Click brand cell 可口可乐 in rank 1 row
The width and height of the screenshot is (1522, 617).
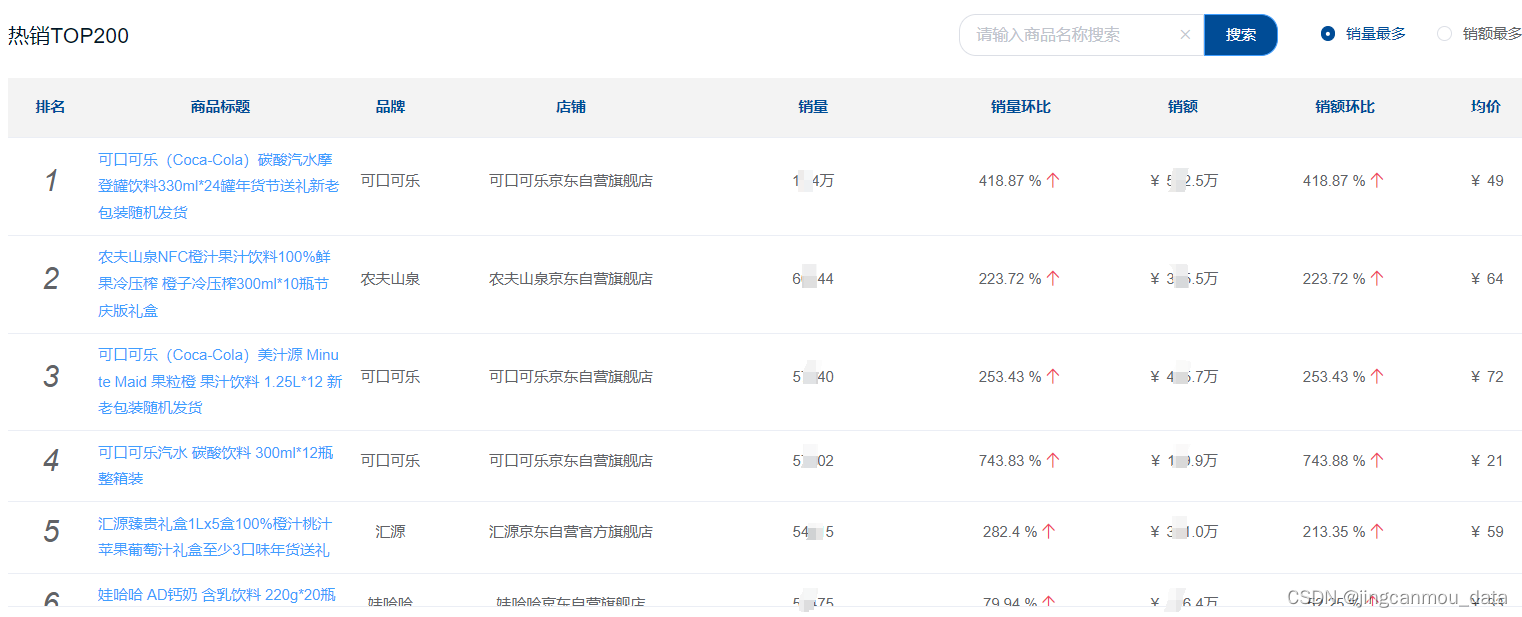tap(390, 181)
